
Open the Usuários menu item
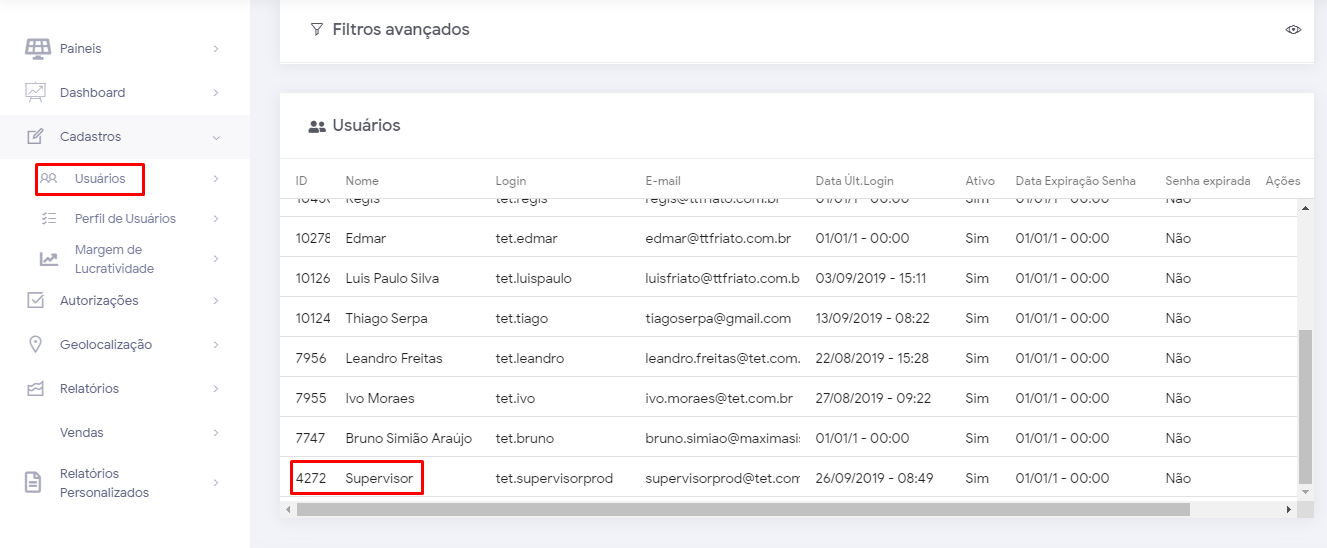99,179
